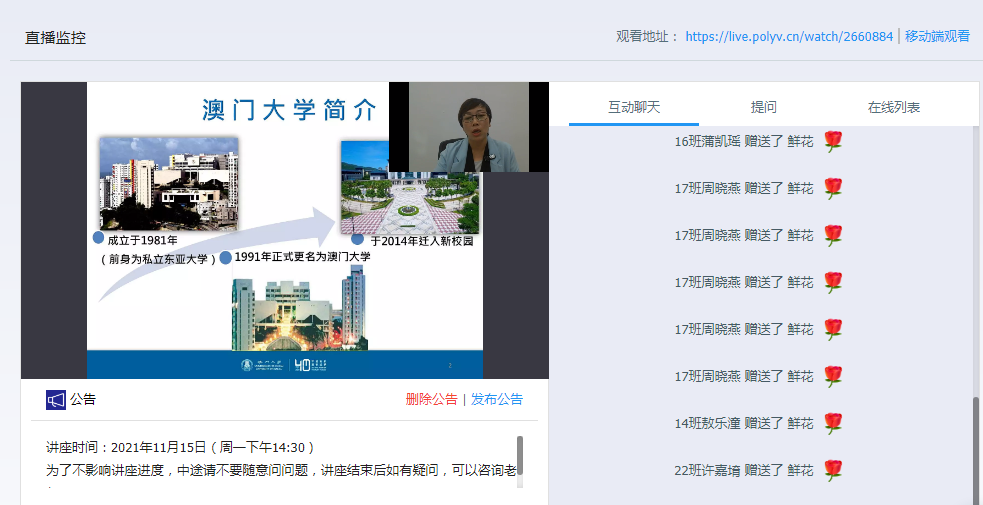Open the 提问 tab
This screenshot has height=505, width=983.
pos(764,107)
